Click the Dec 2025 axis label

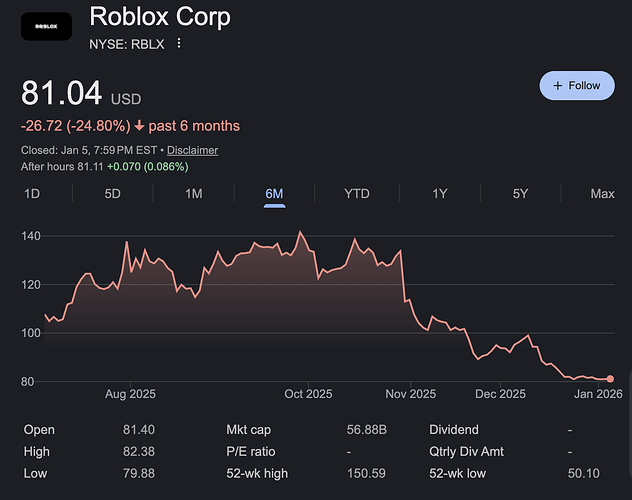[x=500, y=394]
